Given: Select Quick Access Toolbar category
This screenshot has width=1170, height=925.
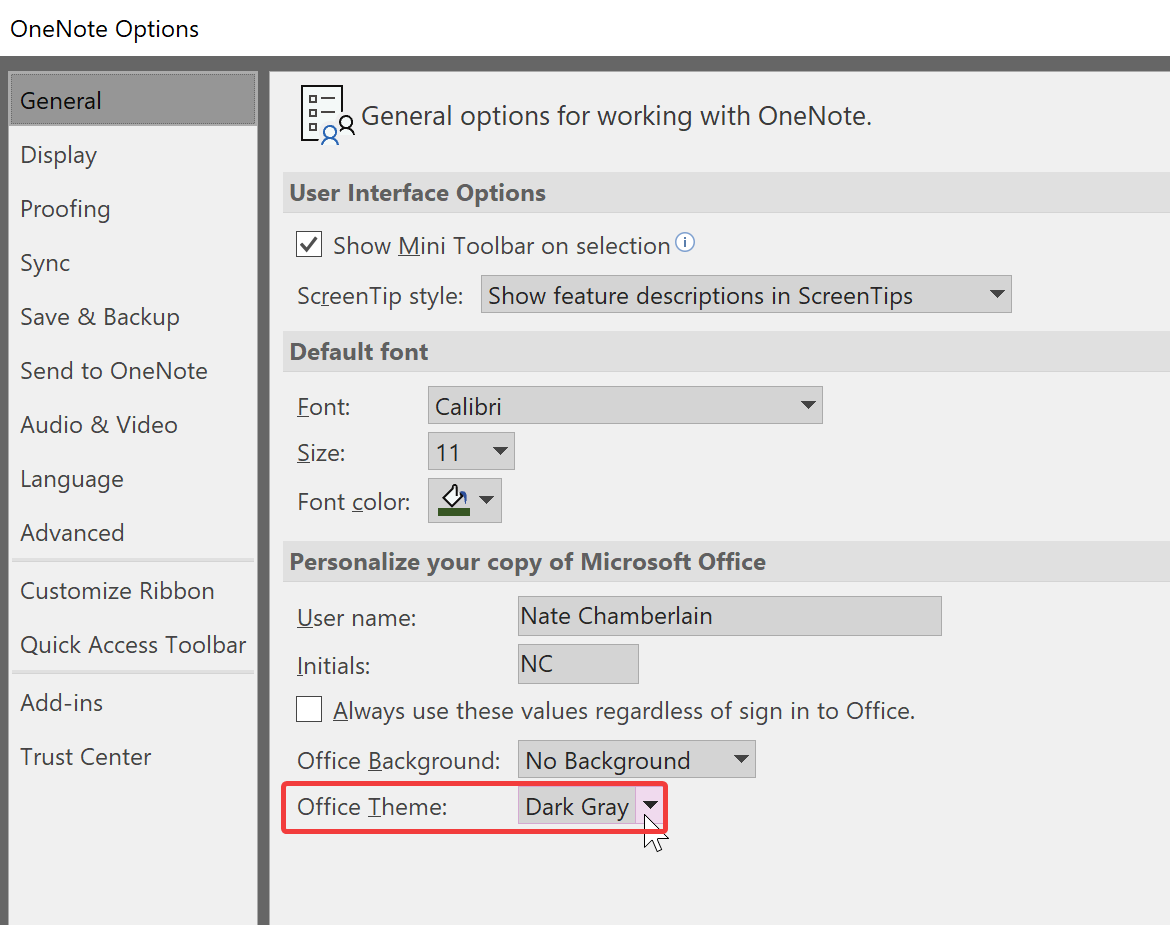Looking at the screenshot, I should [133, 645].
